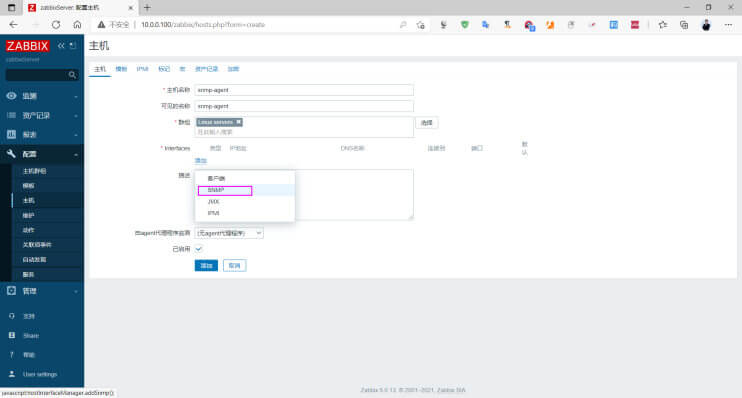Click the browser address bar URL
Screen dimensions: 742x398
pos(203,25)
